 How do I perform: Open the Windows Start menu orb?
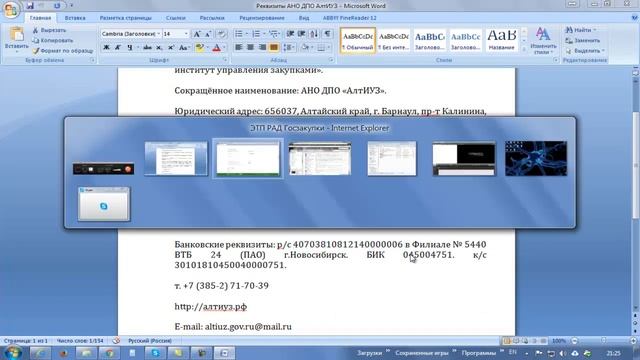tap(13, 353)
